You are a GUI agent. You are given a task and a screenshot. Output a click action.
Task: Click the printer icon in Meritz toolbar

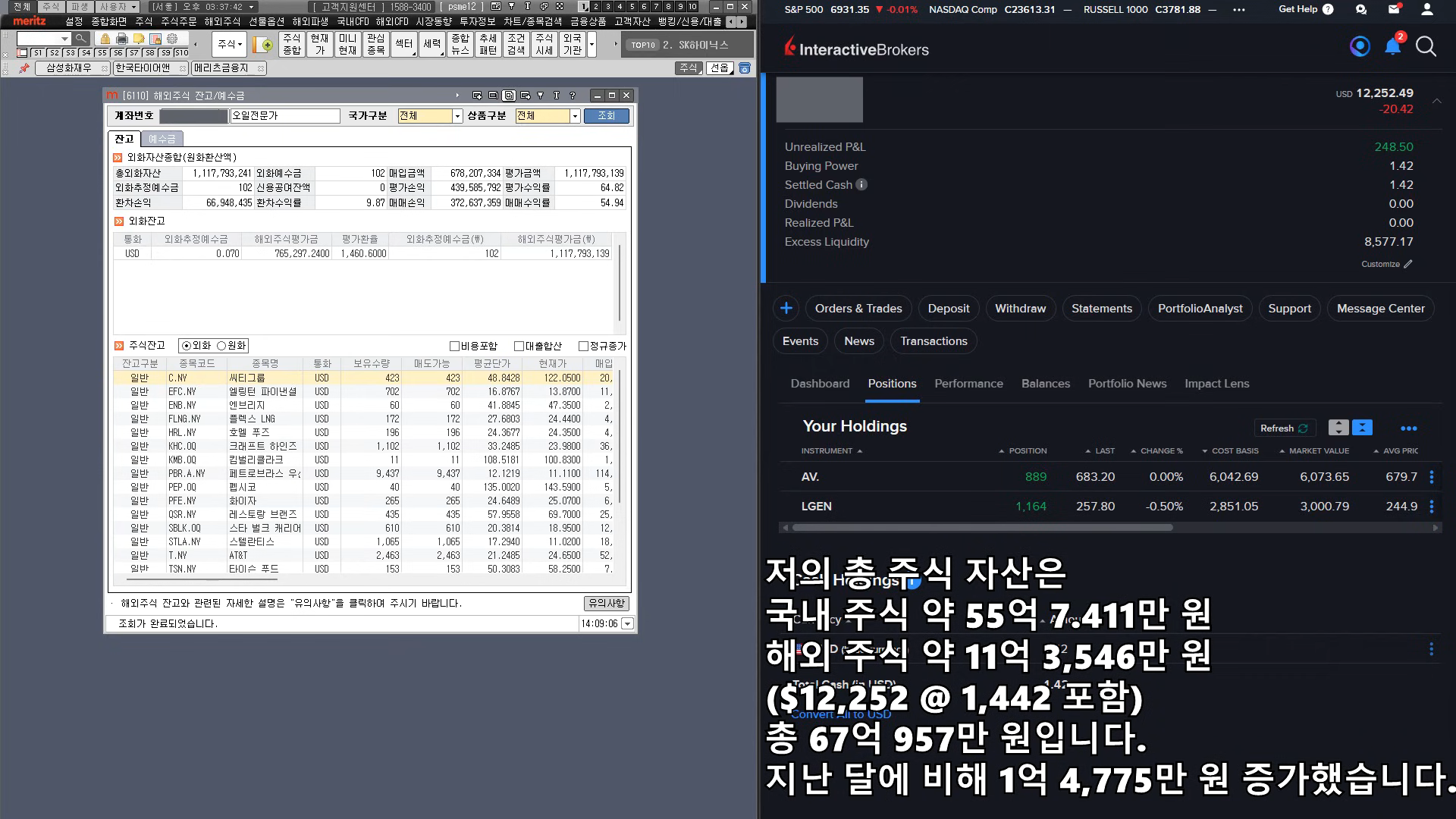[122, 39]
